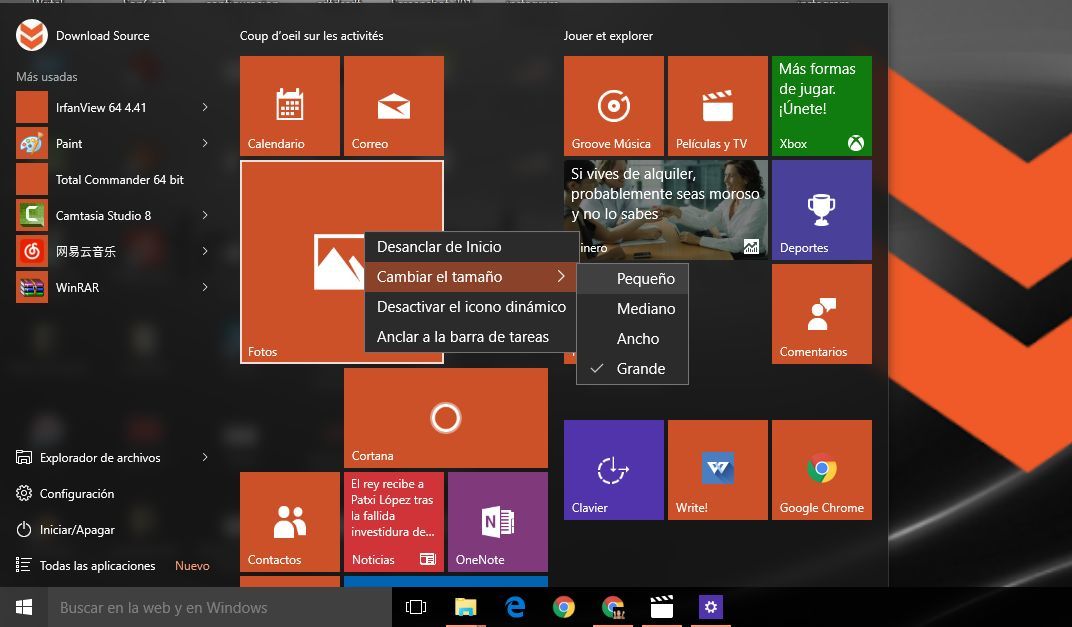Viewport: 1072px width, 627px height.
Task: Launch IrfanView 64 4.41 from most used
Action: pos(113,107)
